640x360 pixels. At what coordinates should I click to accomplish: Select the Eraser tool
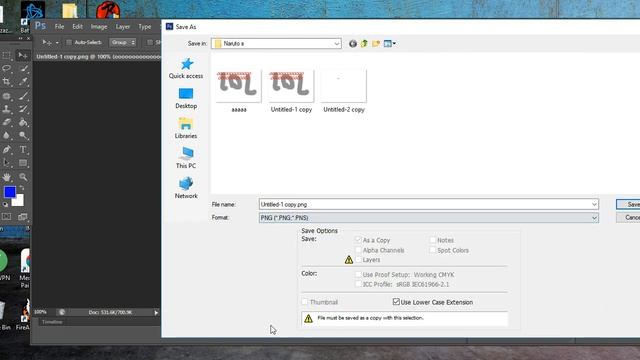[7, 122]
